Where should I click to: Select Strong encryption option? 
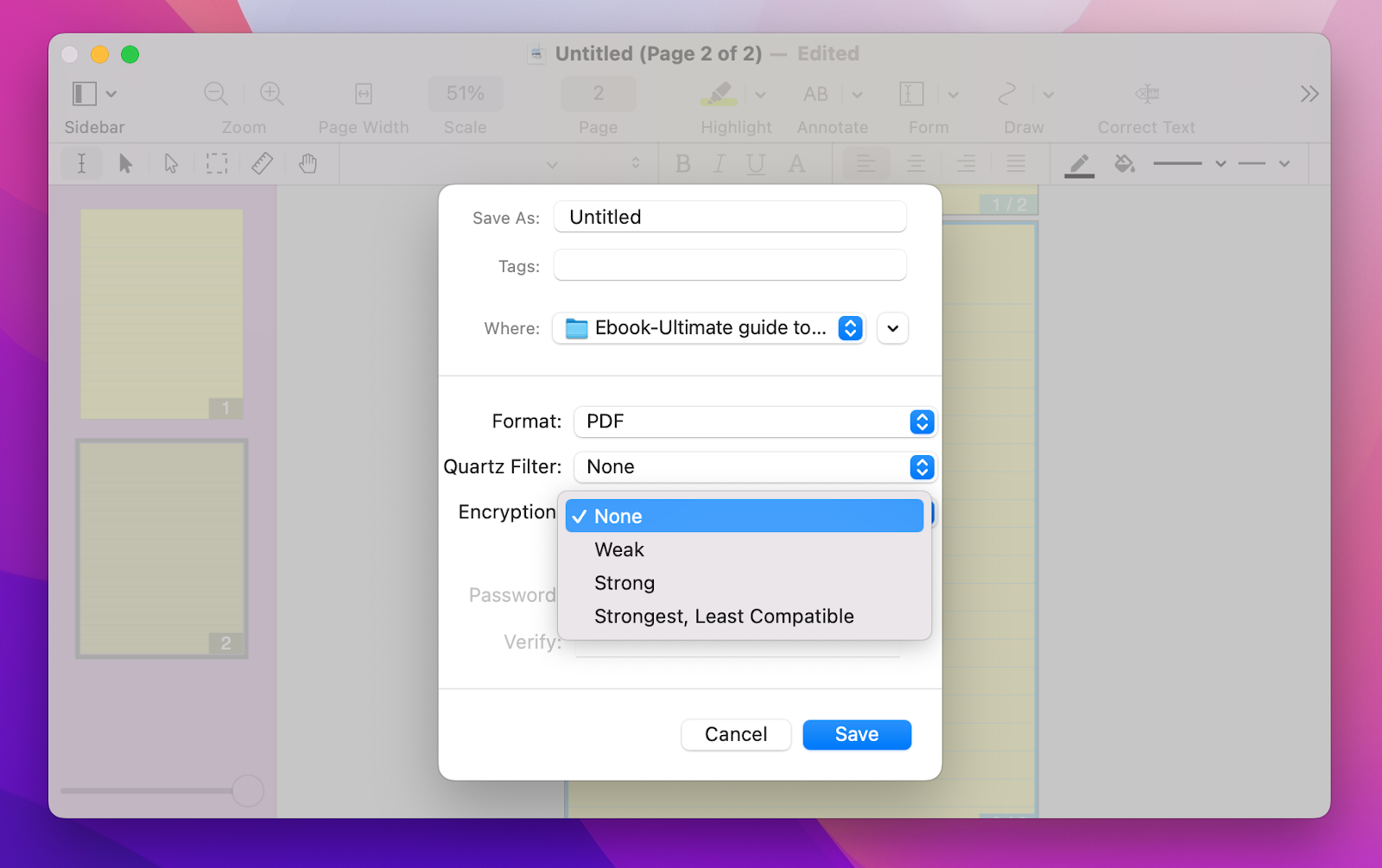tap(624, 583)
